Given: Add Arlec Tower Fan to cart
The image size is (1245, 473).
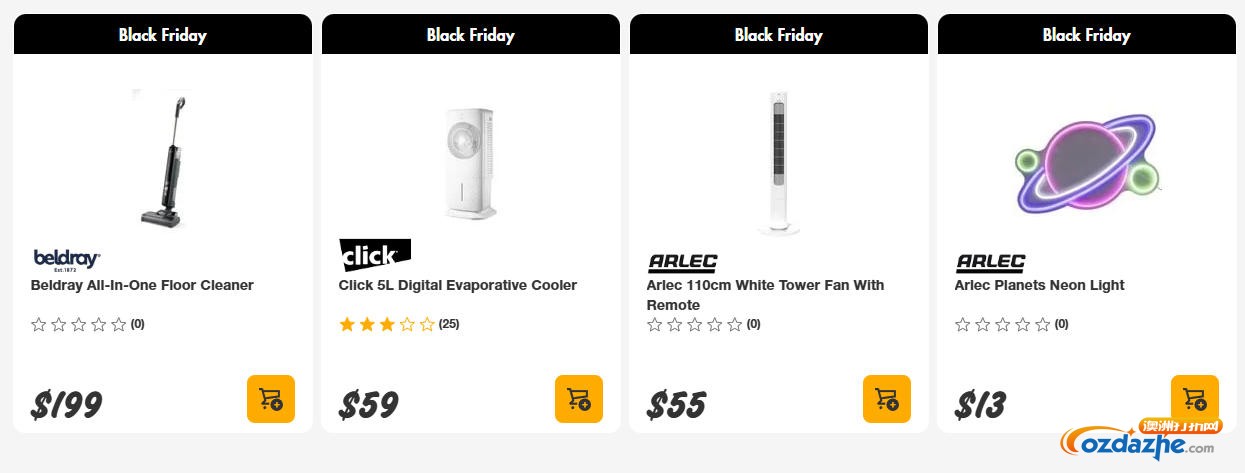Looking at the screenshot, I should (887, 399).
